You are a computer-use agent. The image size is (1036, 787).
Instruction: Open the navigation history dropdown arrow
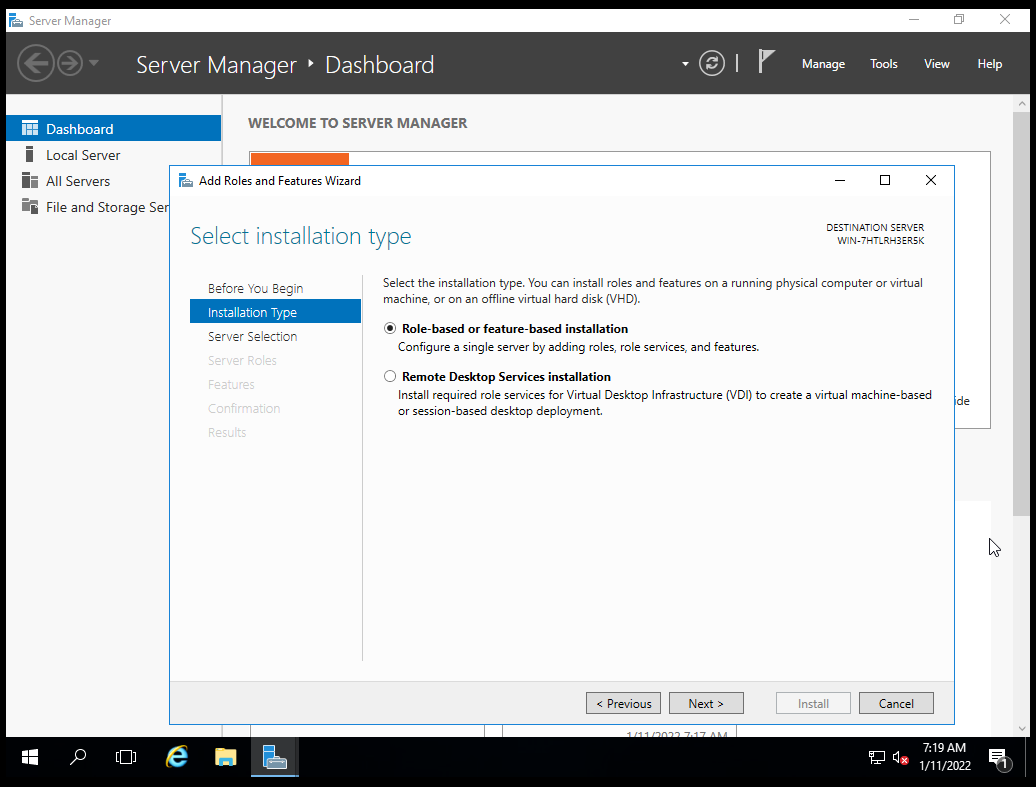pos(94,63)
